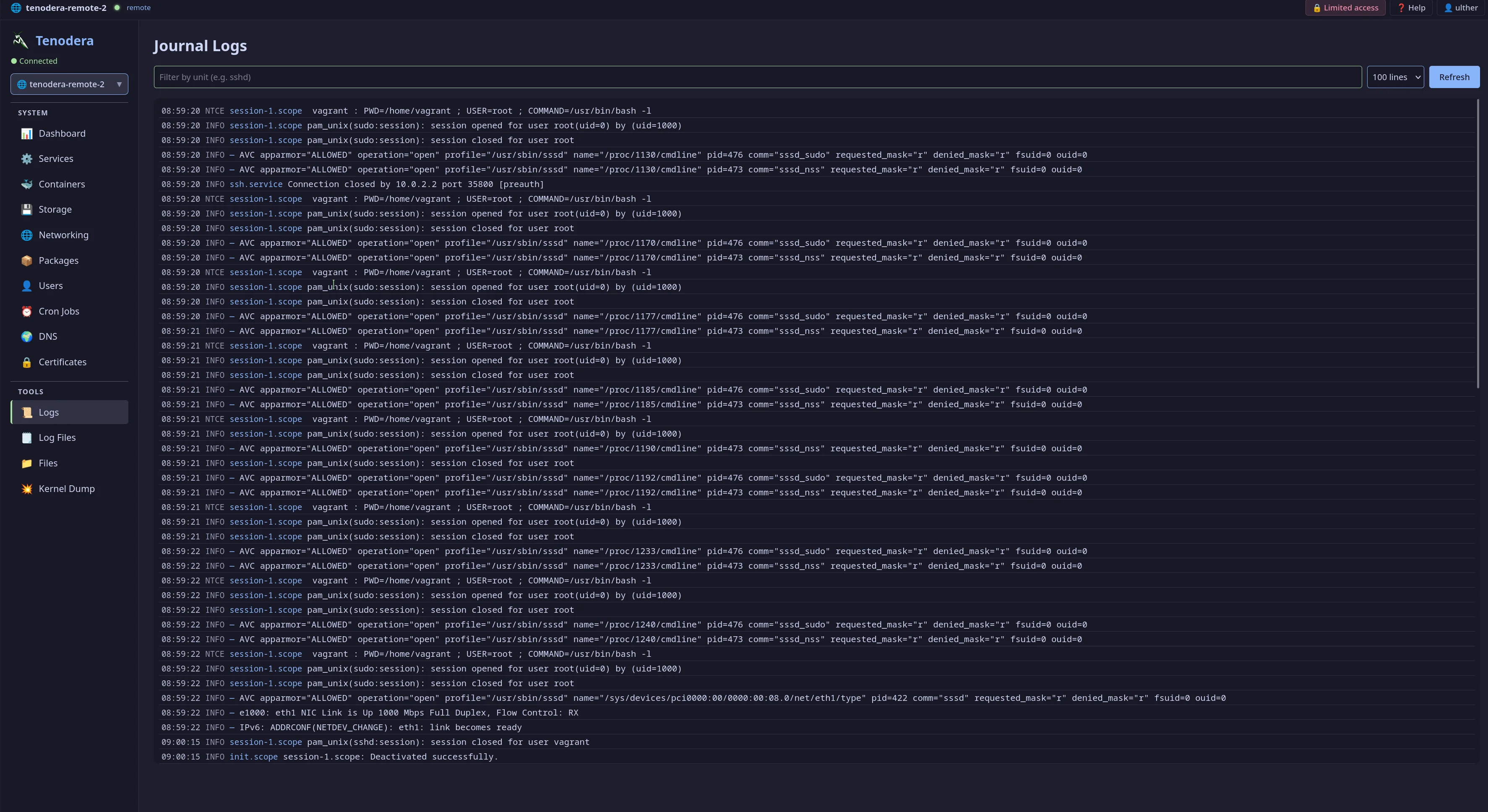Click the question mark Help icon

(1401, 8)
